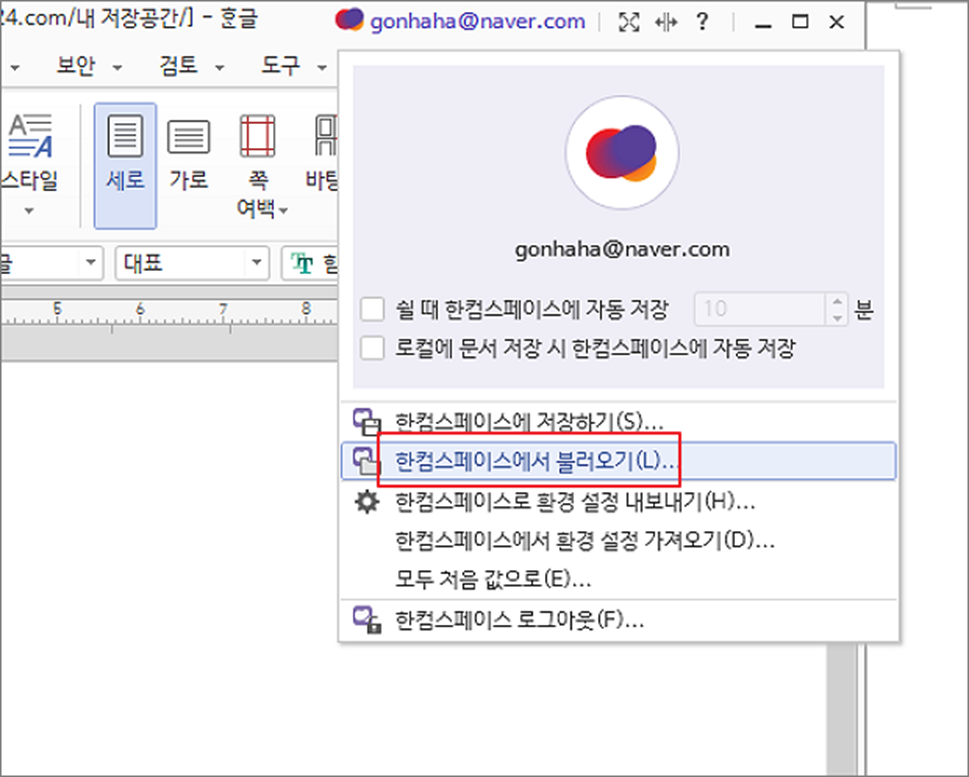Expand the 검토 menu arrow
969x777 pixels.
pos(219,67)
